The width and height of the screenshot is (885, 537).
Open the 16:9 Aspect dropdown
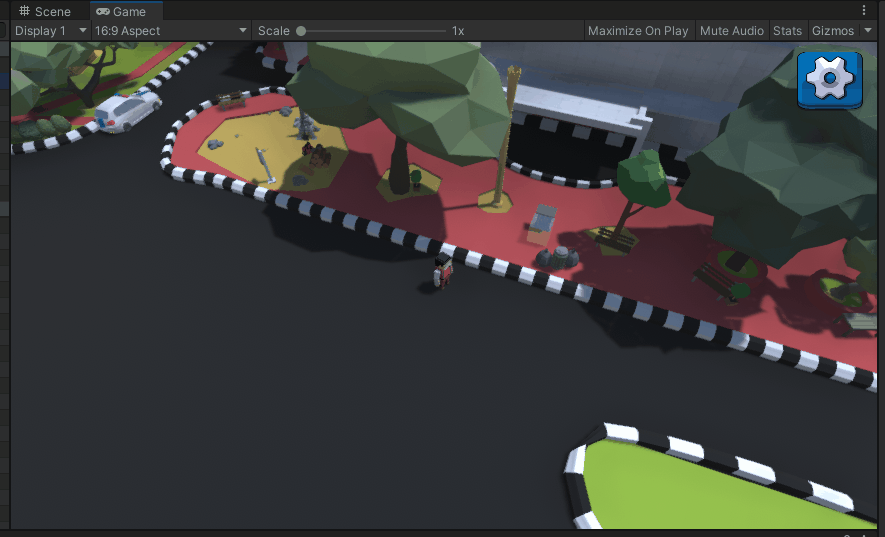click(169, 31)
